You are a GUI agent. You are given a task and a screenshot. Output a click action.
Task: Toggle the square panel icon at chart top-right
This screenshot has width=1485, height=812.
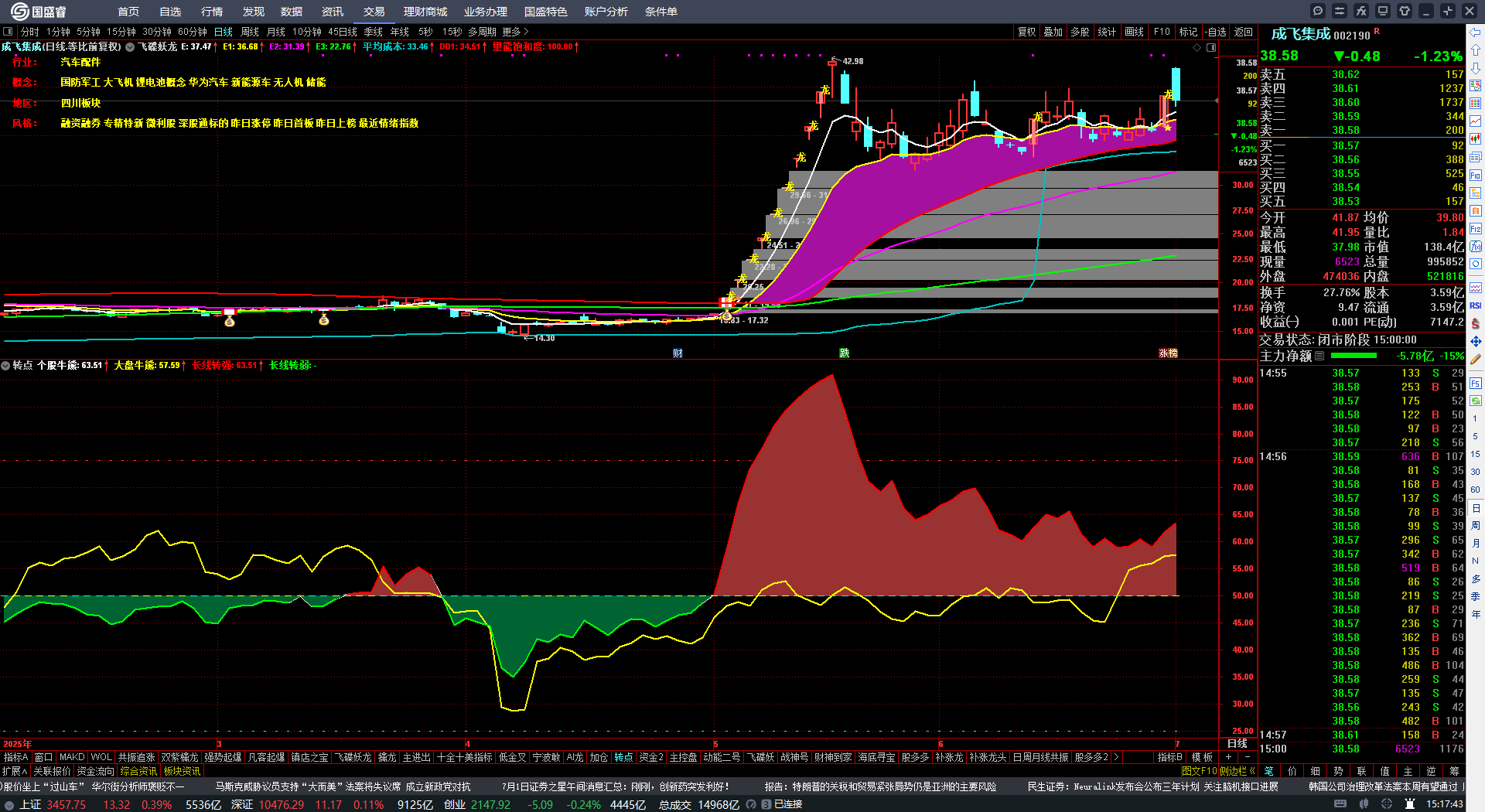(x=1211, y=47)
